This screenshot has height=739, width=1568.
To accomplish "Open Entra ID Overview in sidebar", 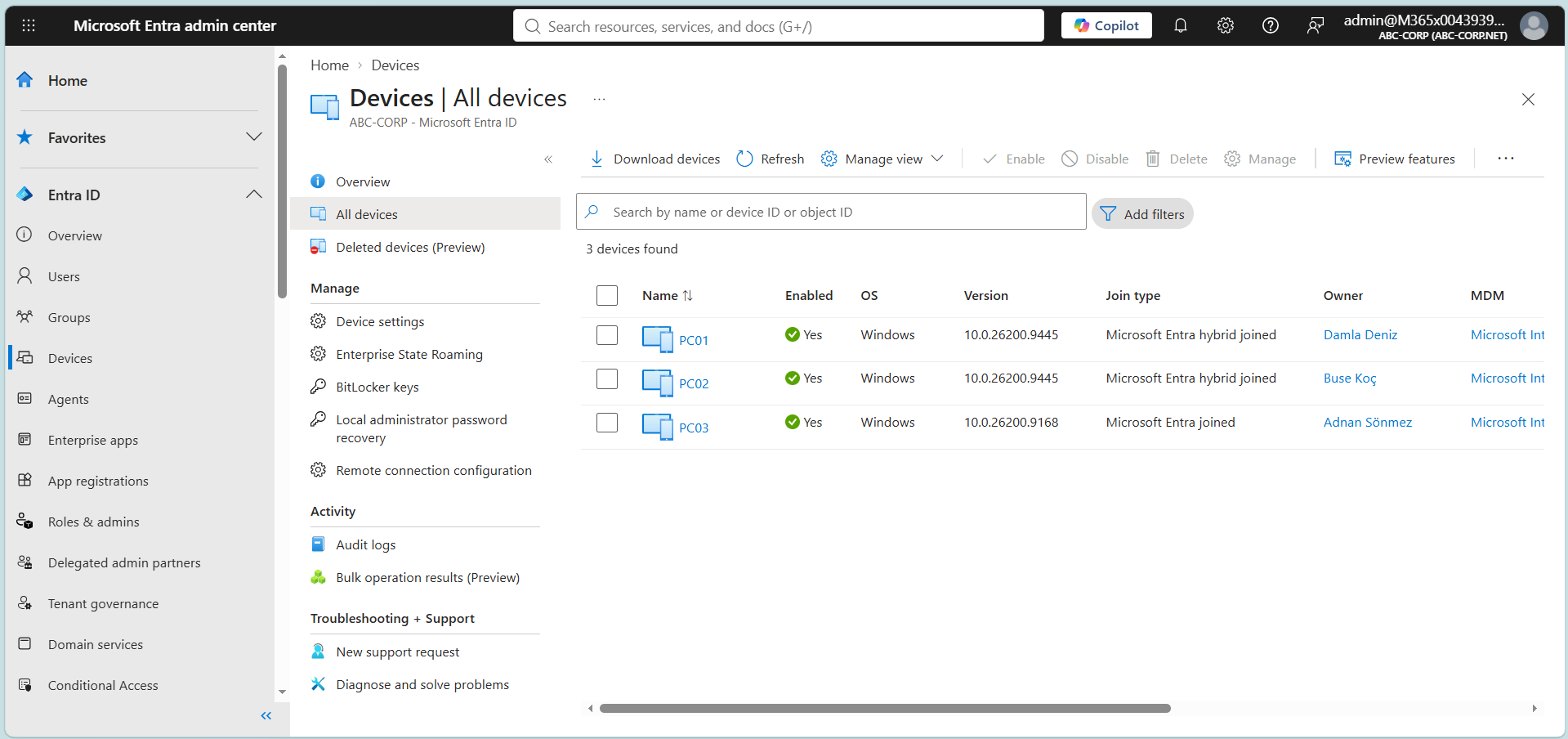I will (x=74, y=235).
